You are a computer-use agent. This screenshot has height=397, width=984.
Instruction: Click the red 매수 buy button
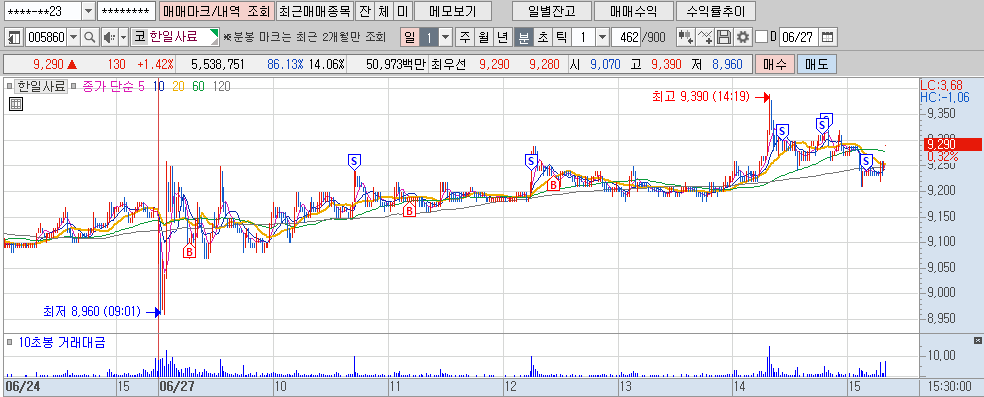point(776,64)
